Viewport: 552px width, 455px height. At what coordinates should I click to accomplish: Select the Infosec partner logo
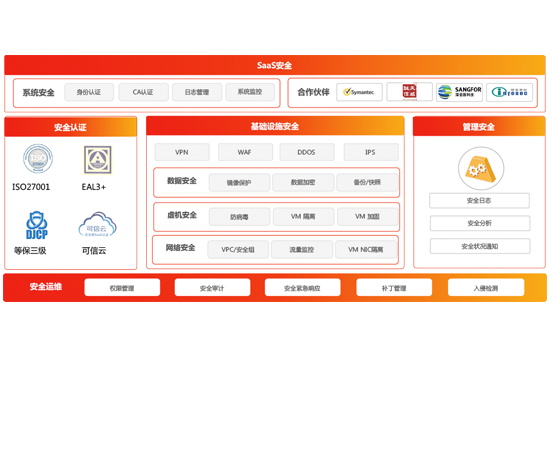[x=509, y=92]
